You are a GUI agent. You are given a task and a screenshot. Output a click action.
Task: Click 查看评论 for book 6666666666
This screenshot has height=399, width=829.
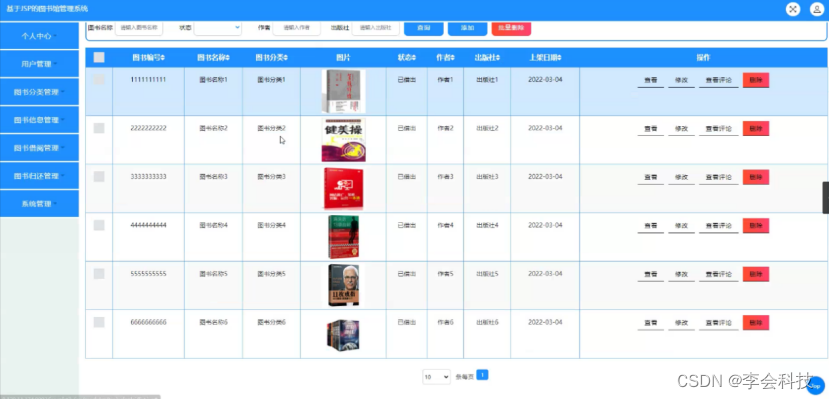click(x=719, y=323)
